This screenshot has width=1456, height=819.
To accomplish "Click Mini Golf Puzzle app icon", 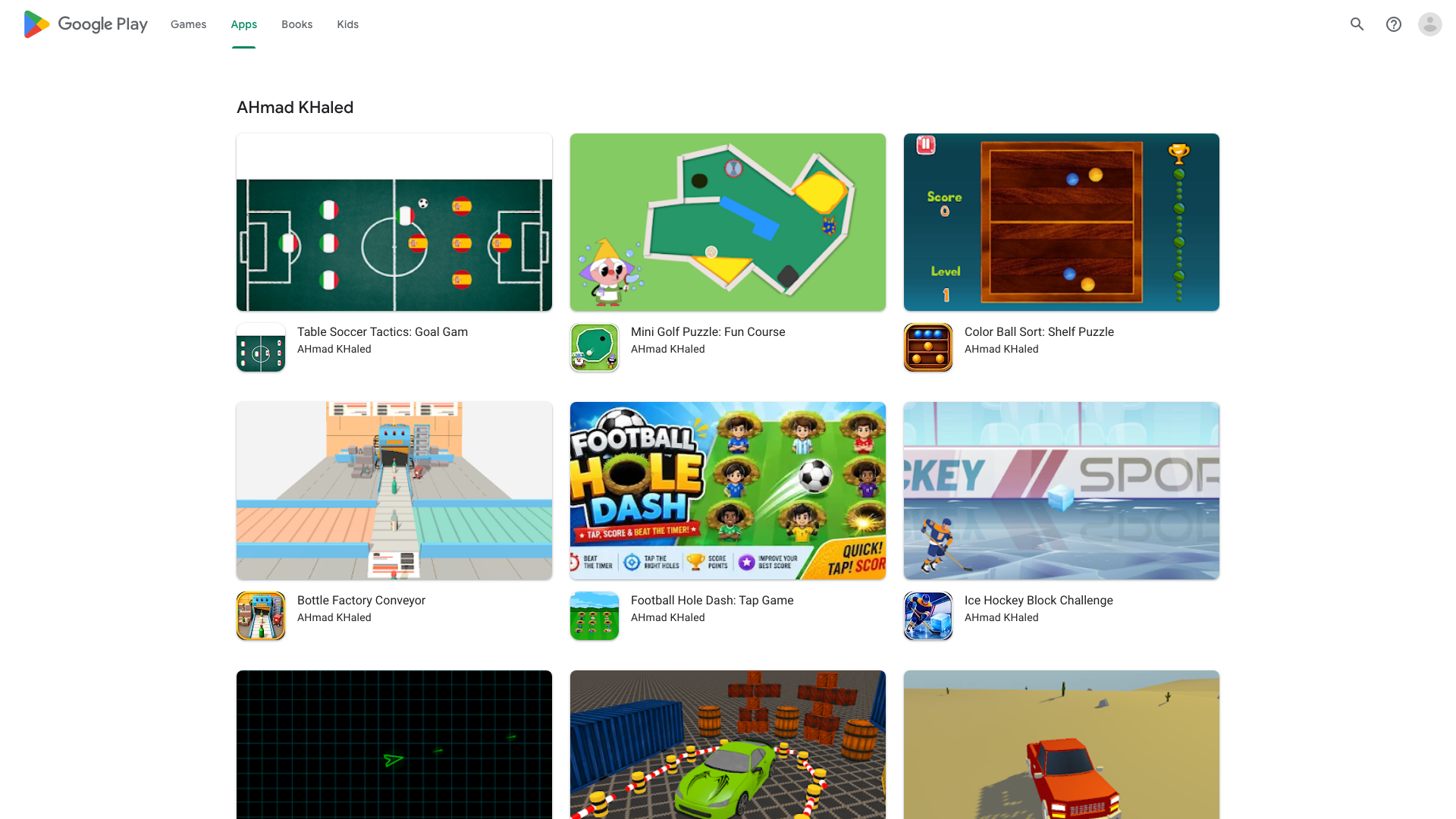I will click(595, 347).
